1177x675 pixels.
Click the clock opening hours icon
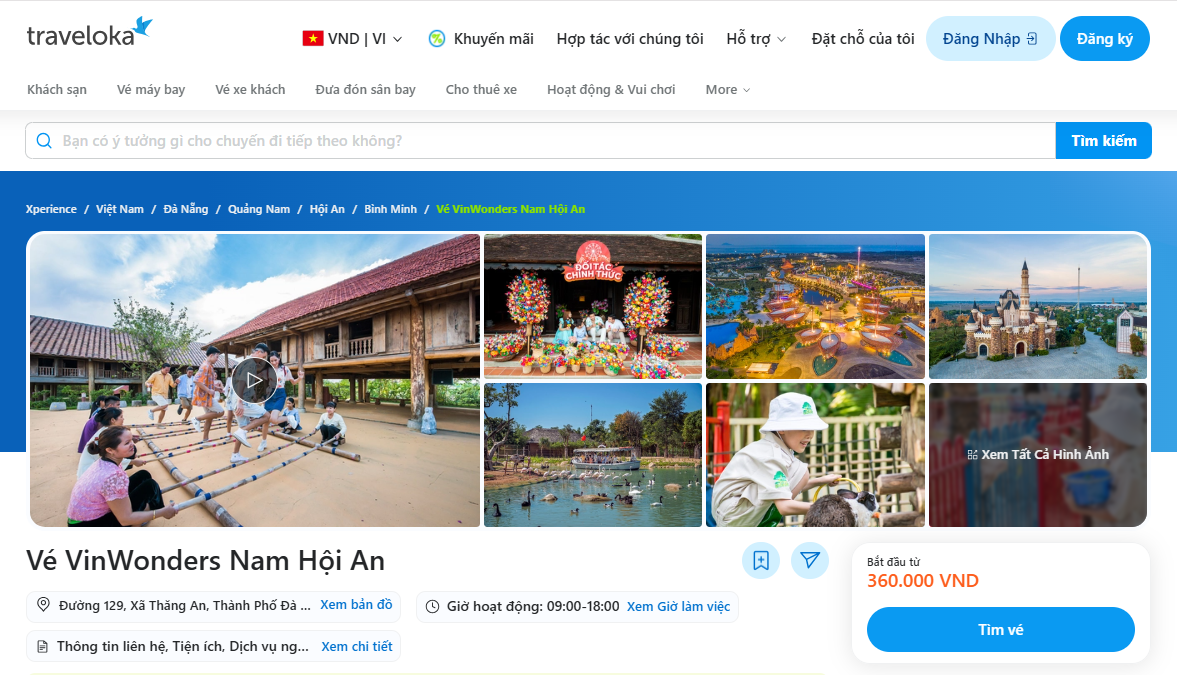432,606
